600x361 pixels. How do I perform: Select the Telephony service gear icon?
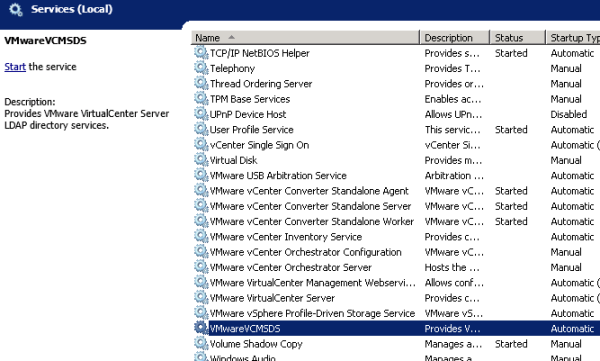tap(201, 67)
